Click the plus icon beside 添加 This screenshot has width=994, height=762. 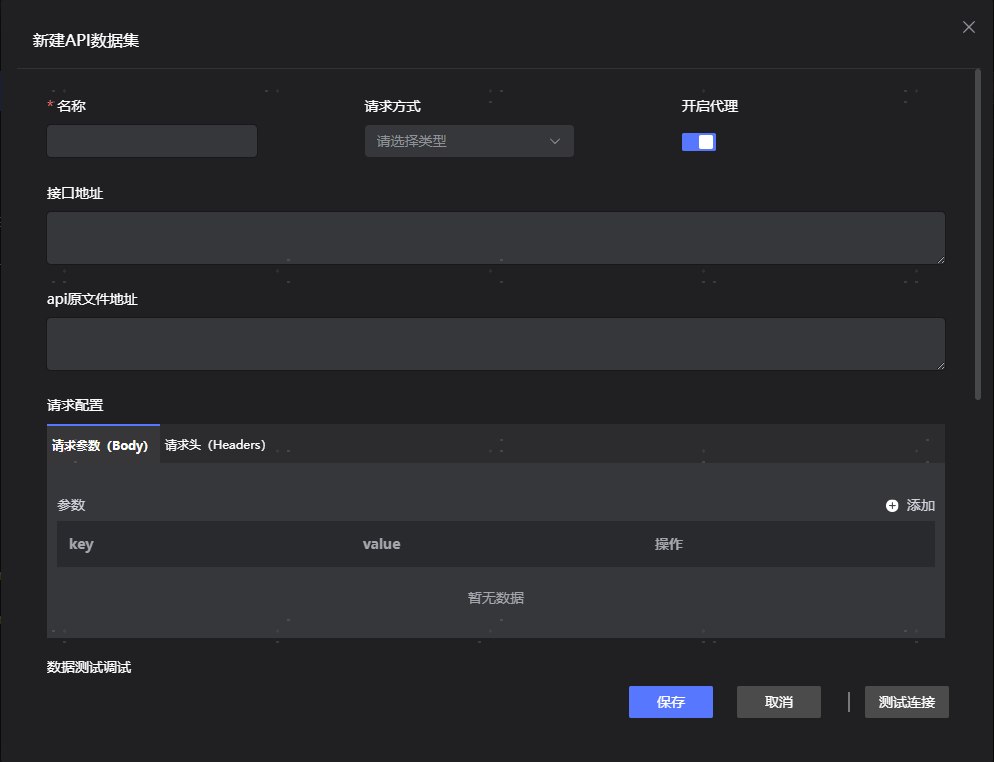click(x=892, y=506)
